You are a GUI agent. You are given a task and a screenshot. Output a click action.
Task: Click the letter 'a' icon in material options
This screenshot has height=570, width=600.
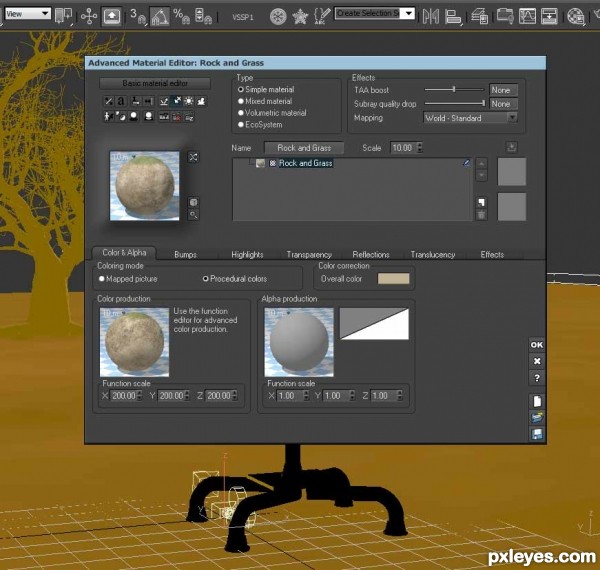[x=121, y=101]
